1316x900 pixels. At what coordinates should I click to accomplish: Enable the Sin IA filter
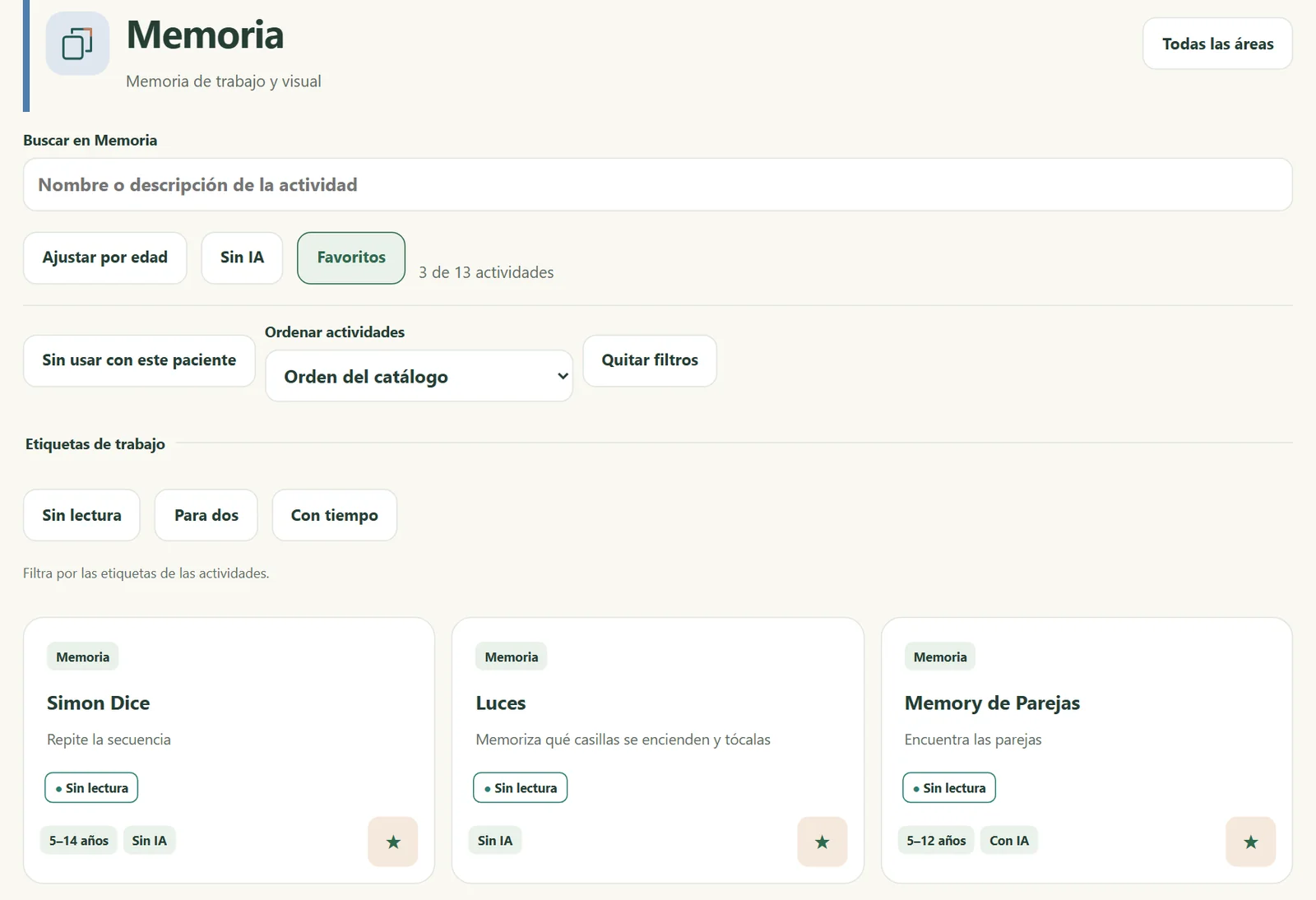click(x=242, y=257)
